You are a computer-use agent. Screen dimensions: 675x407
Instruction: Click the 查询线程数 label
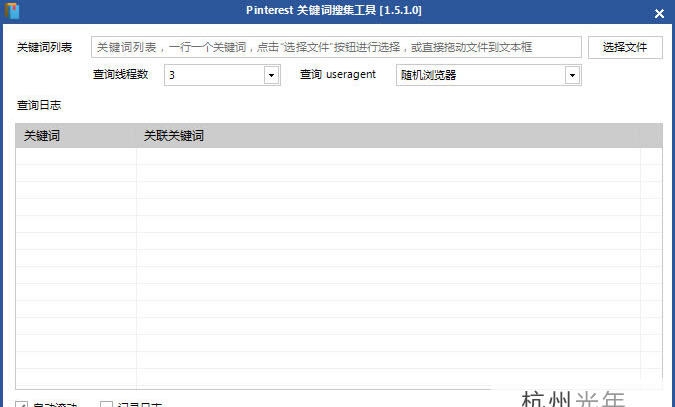pos(121,74)
